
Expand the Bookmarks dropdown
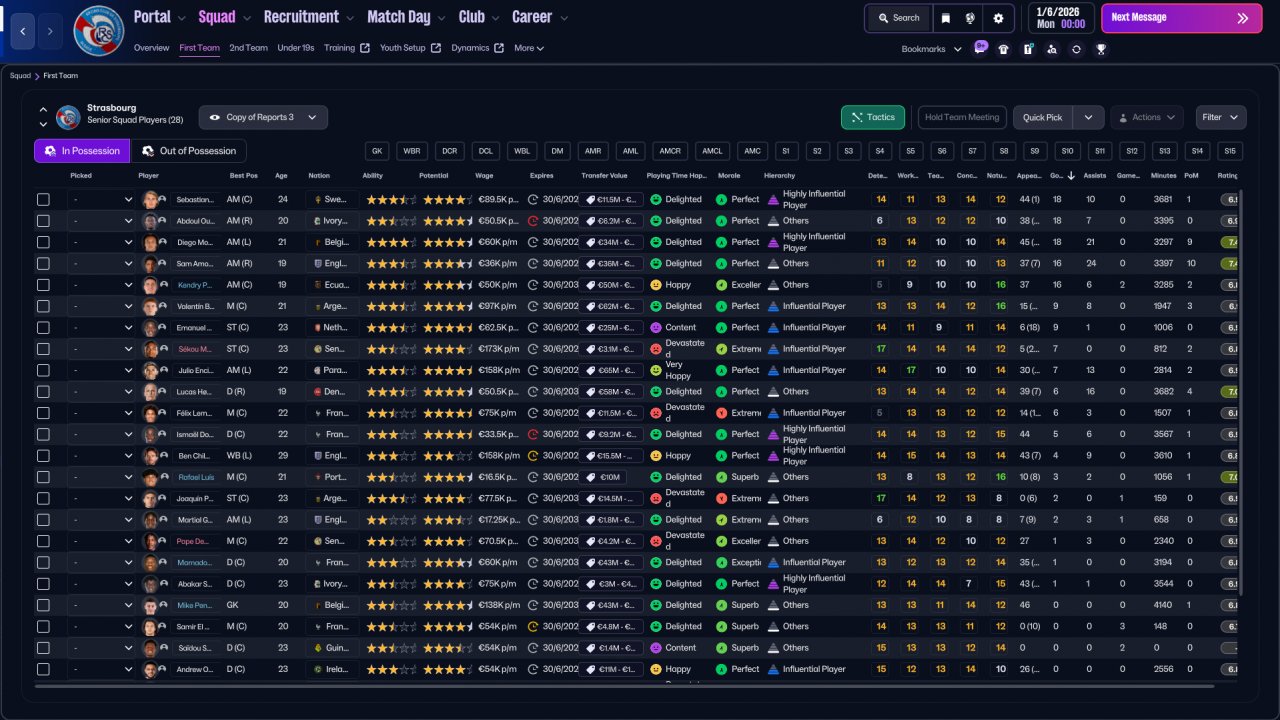(931, 49)
